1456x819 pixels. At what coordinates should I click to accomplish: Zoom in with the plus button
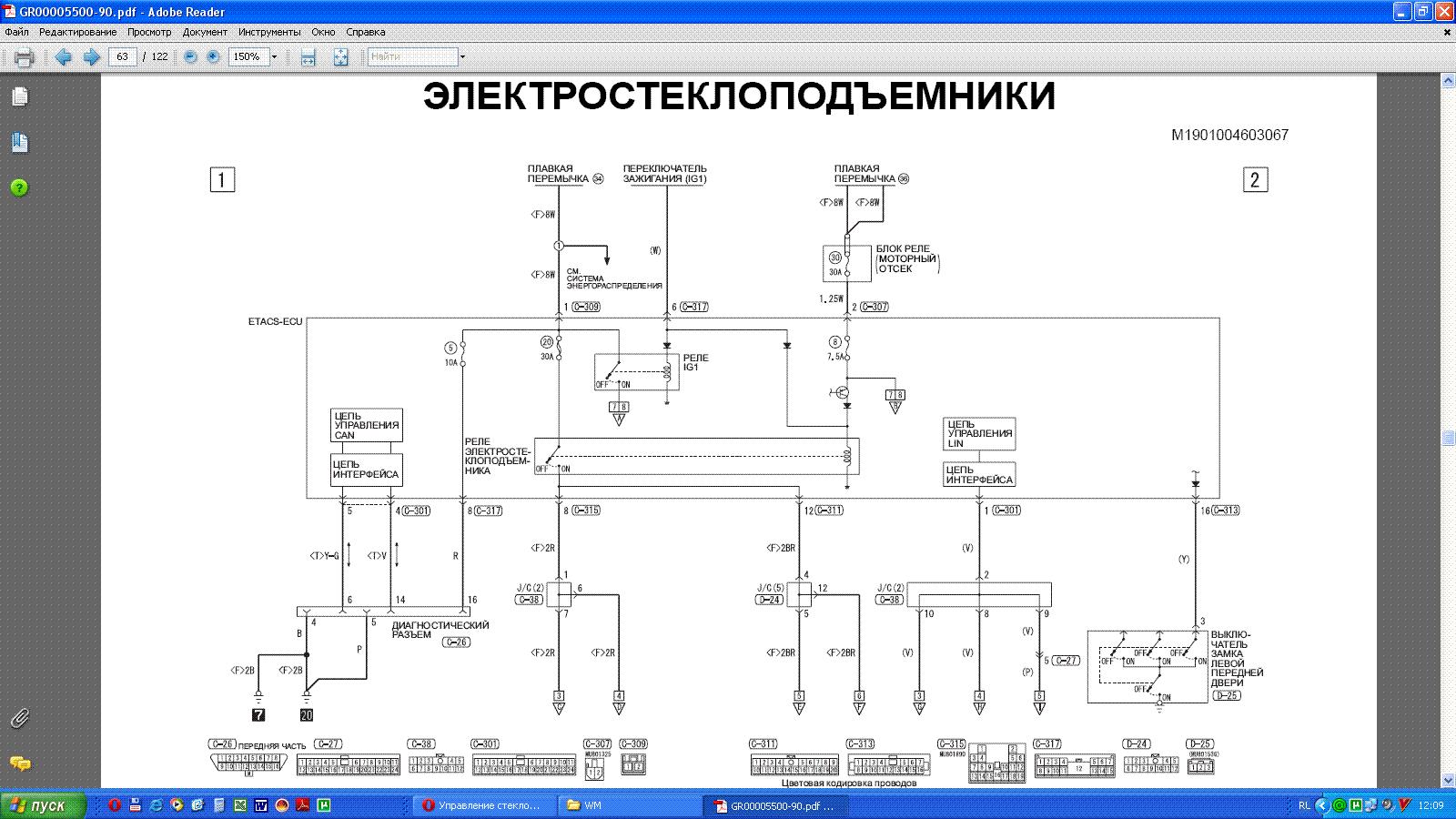coord(213,56)
